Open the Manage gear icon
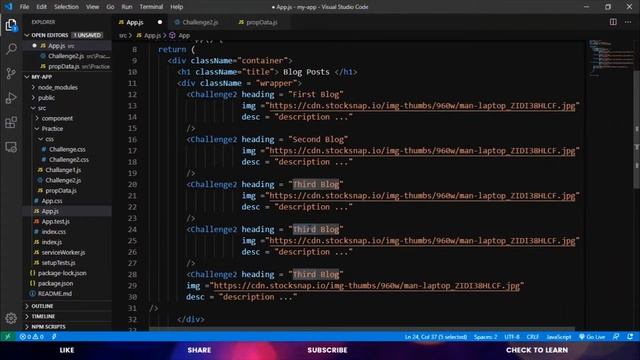 coord(11,318)
